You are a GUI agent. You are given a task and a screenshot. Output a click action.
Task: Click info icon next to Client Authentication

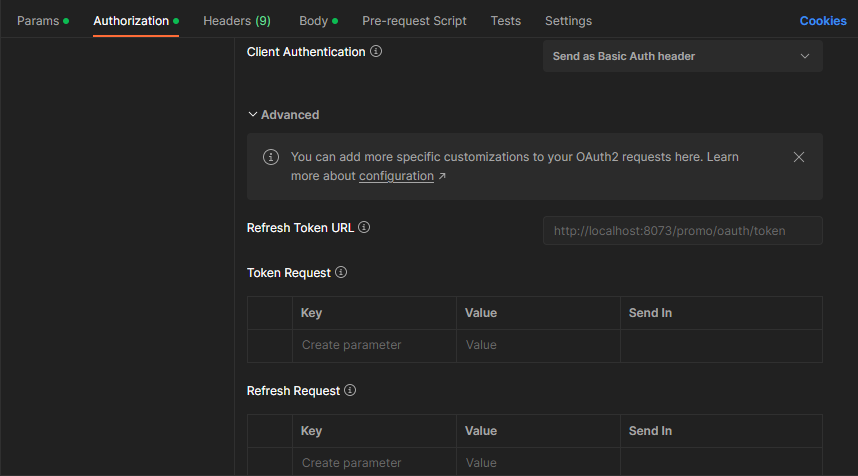click(x=376, y=52)
